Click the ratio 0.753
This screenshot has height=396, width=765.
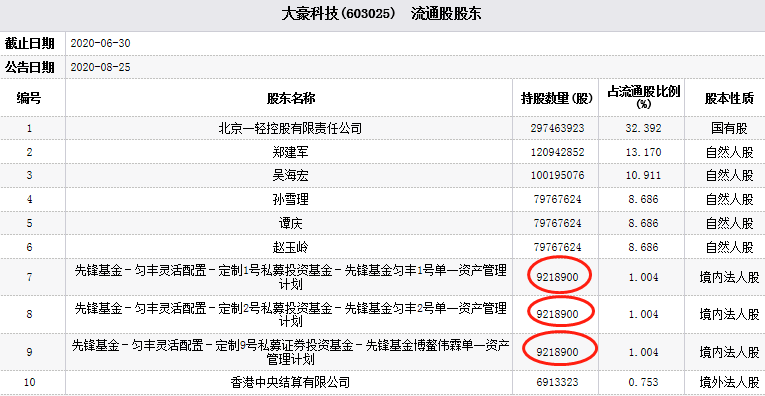click(x=644, y=382)
